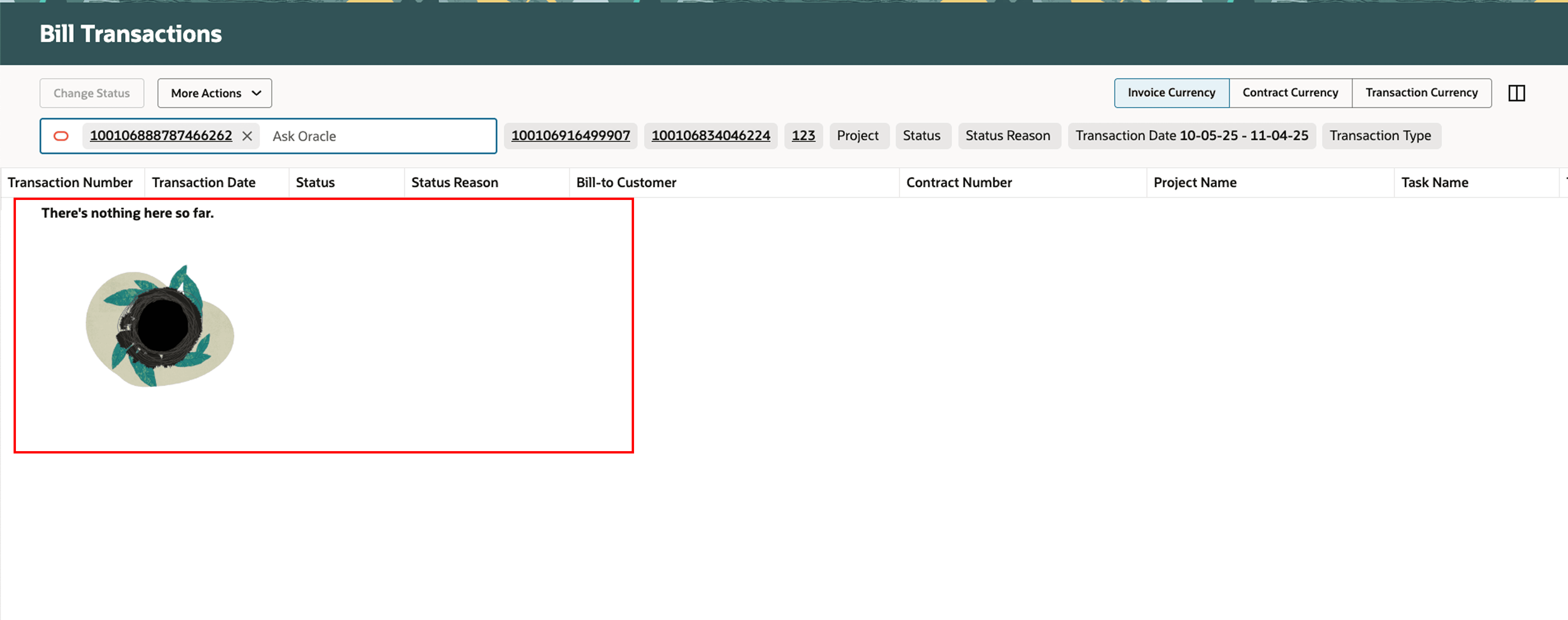Sort by the Bill-to Customer column

(626, 182)
